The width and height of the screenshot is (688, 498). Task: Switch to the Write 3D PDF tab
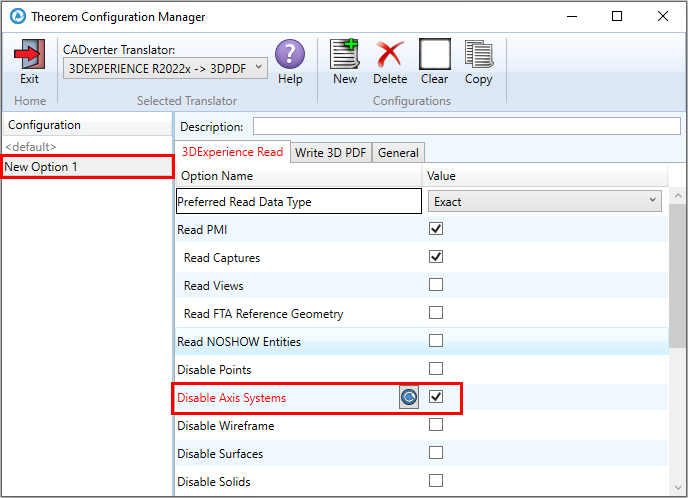[330, 153]
